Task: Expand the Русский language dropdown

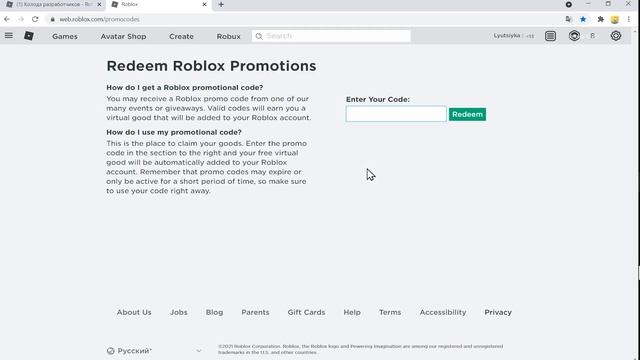Action: coord(154,351)
